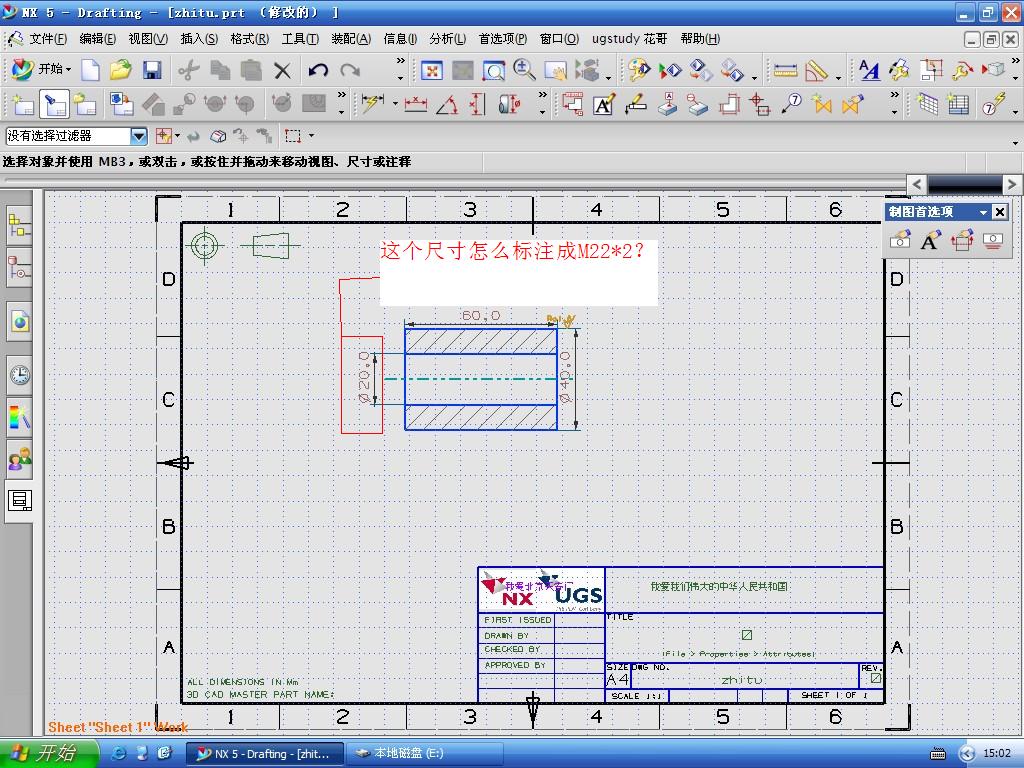Click the Parts List icon
Screen dimensions: 1024x768
coord(958,104)
